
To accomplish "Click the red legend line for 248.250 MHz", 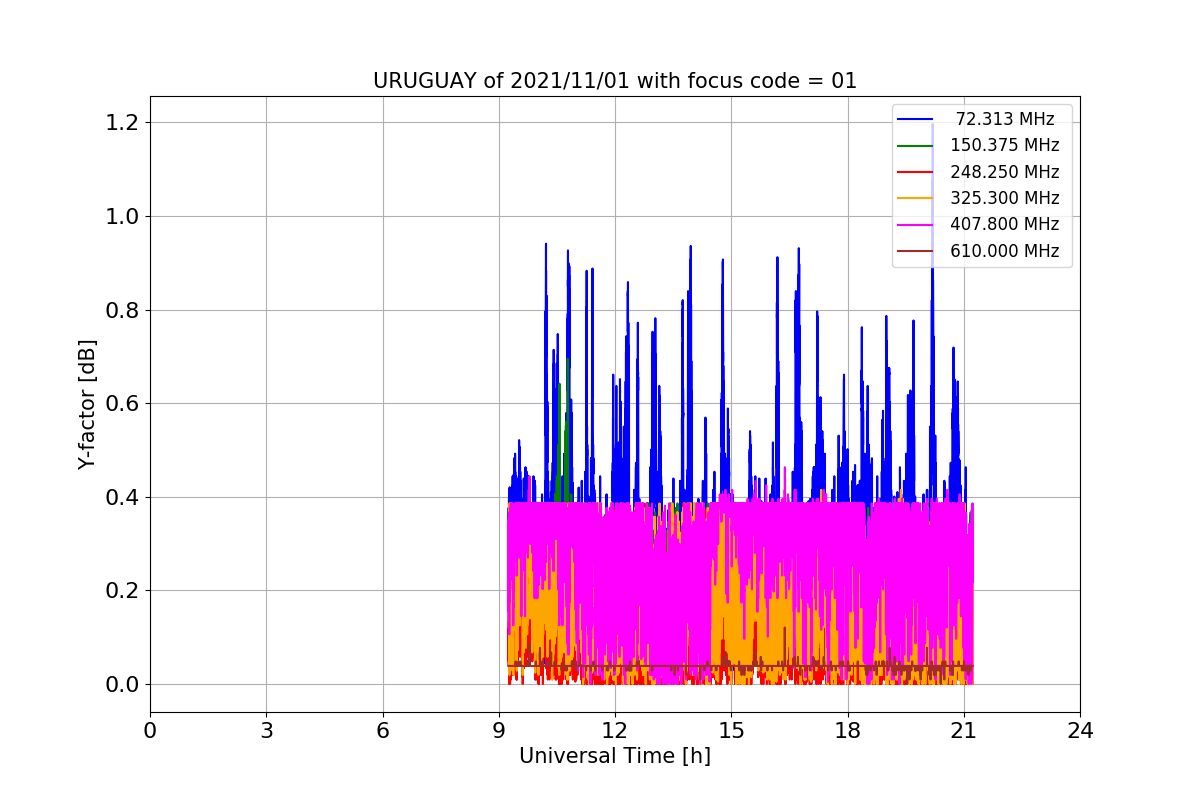I will pyautogui.click(x=915, y=172).
